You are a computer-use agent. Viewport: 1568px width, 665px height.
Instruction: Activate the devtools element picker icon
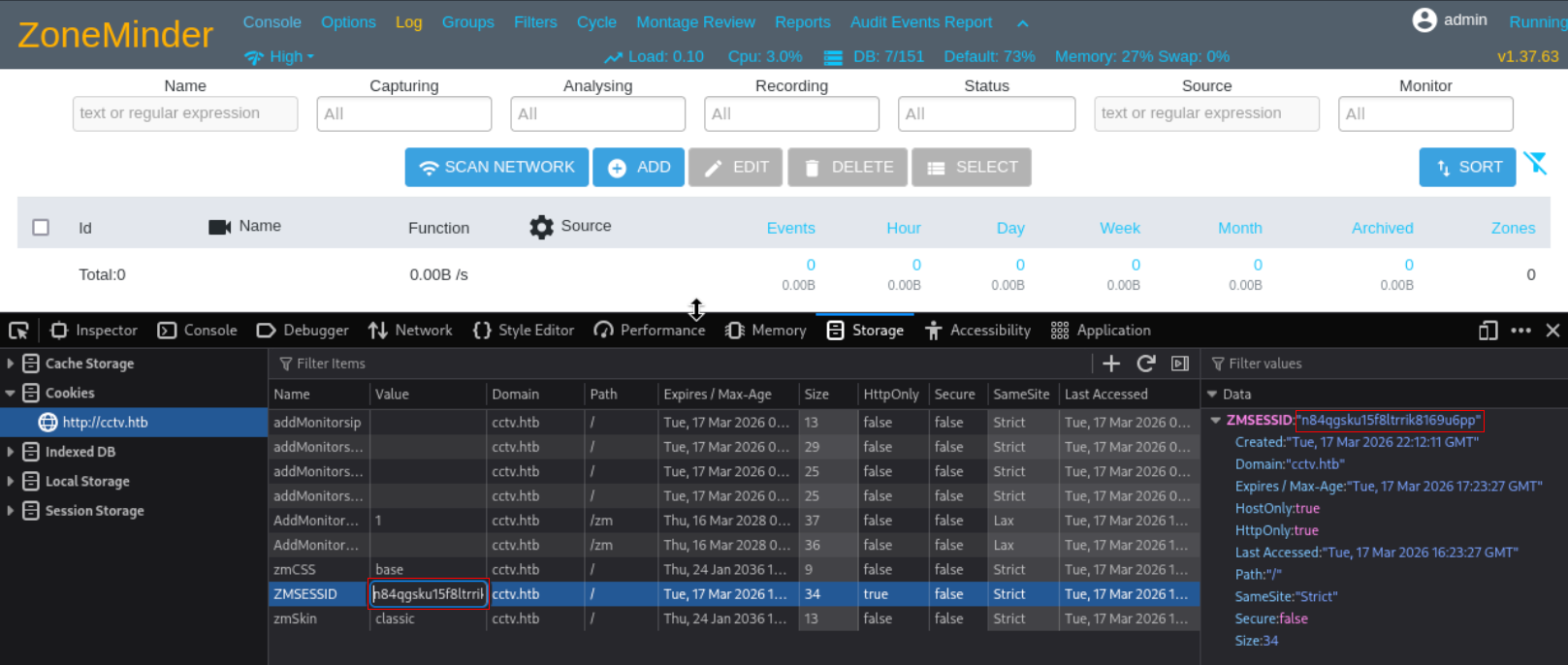tap(18, 331)
